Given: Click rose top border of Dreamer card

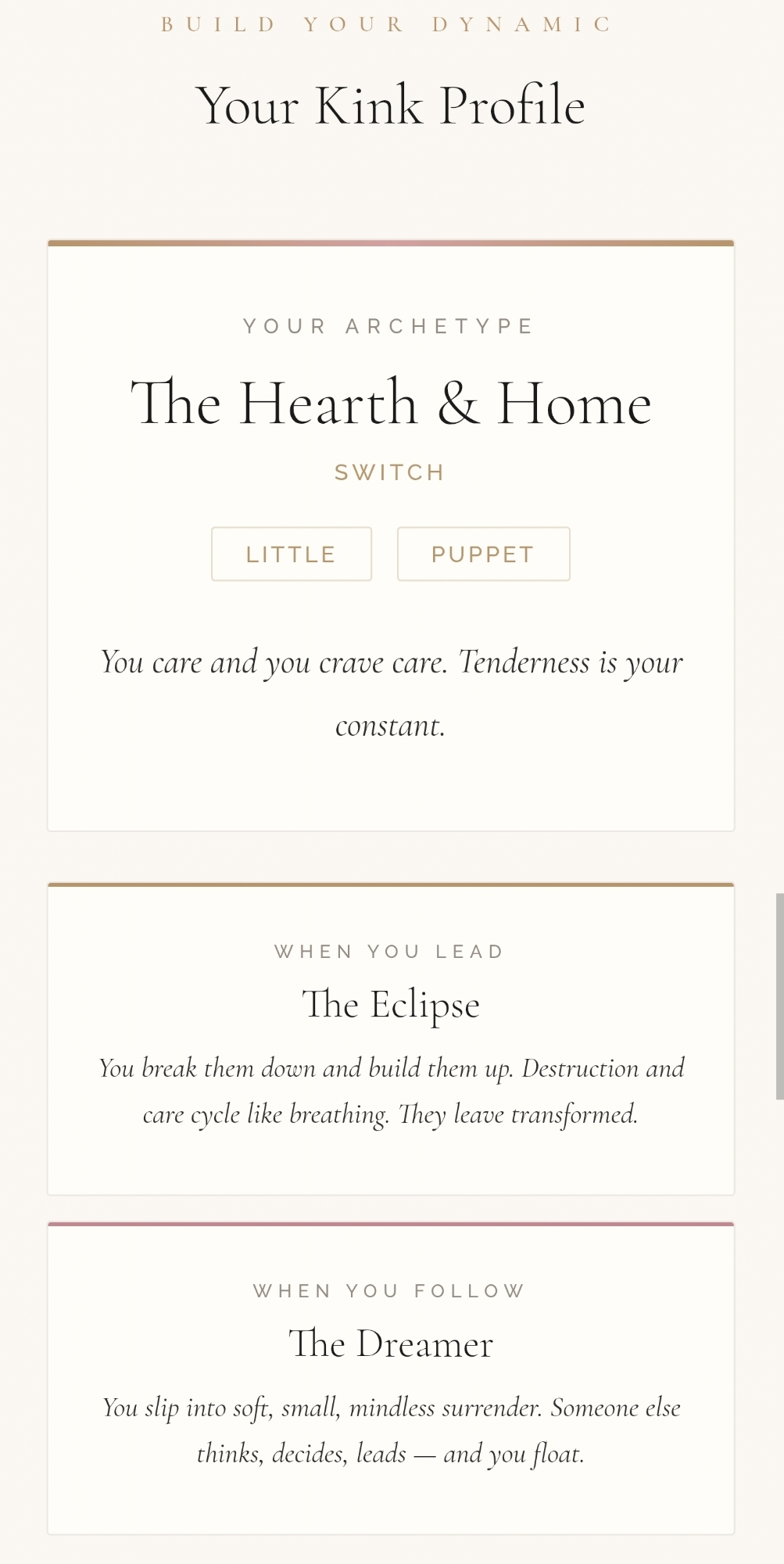Looking at the screenshot, I should [x=391, y=1224].
